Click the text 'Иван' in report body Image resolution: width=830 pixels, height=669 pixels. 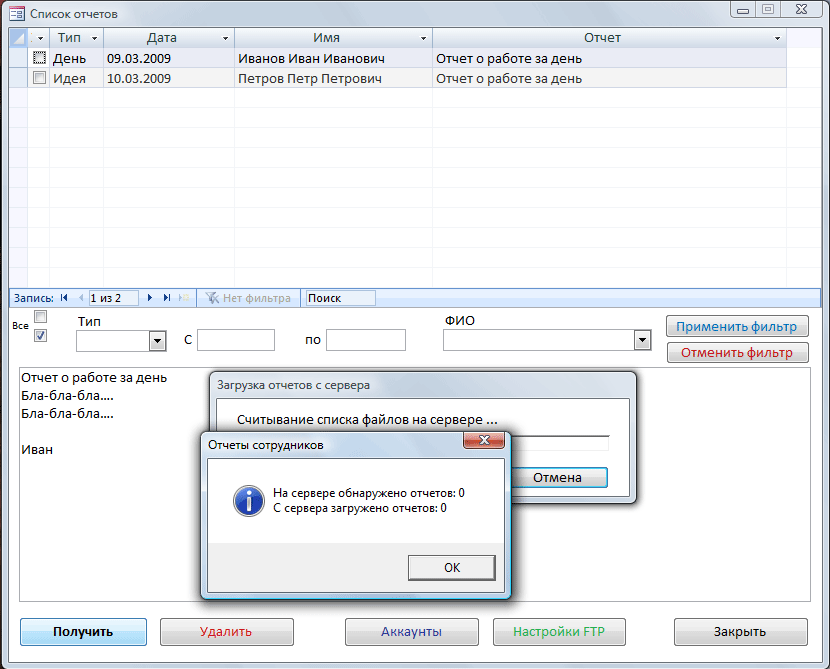37,450
